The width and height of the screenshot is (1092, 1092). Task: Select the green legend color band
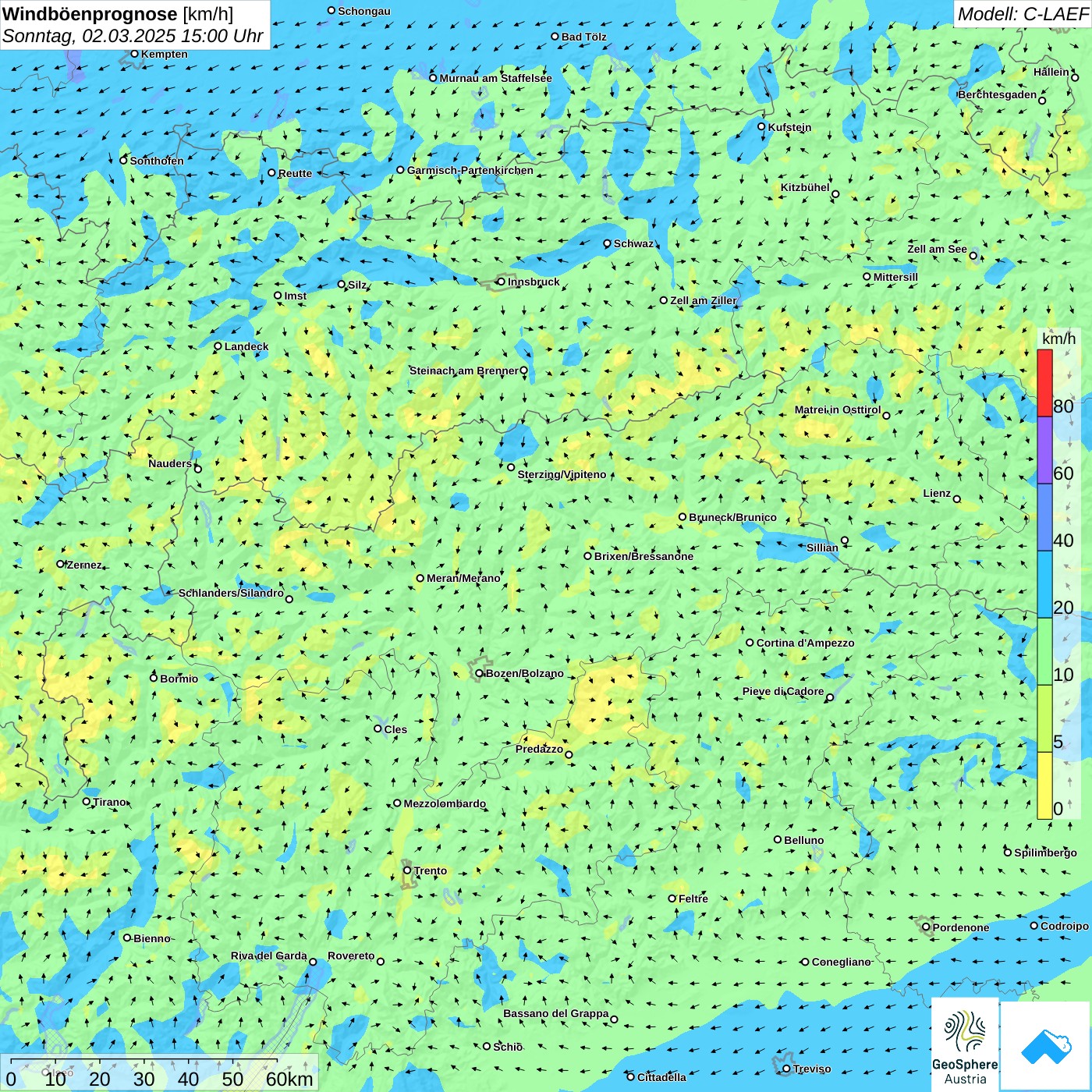pyautogui.click(x=1044, y=652)
